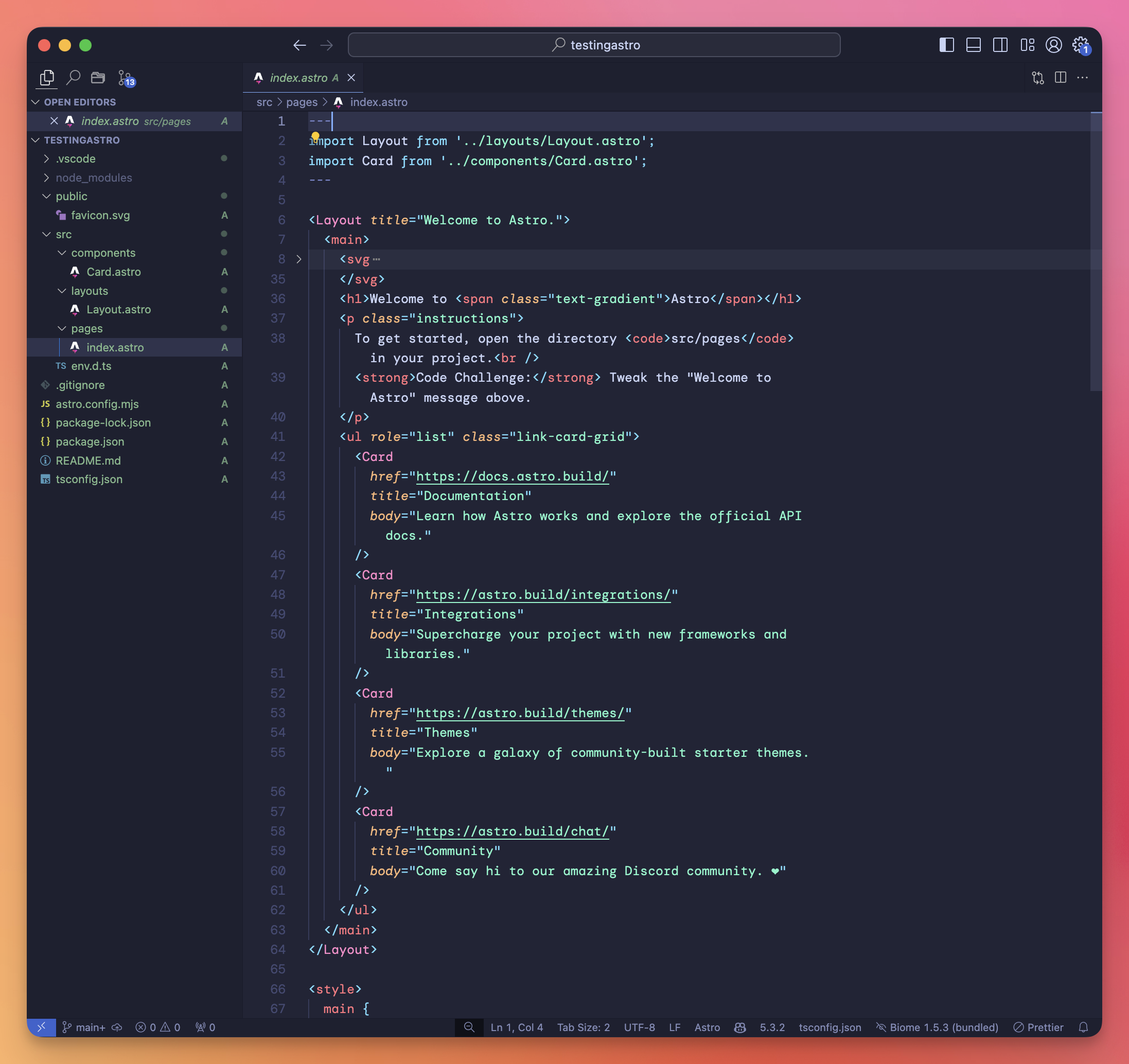Click the Prettier status bar button
The image size is (1129, 1064).
point(1039,1027)
